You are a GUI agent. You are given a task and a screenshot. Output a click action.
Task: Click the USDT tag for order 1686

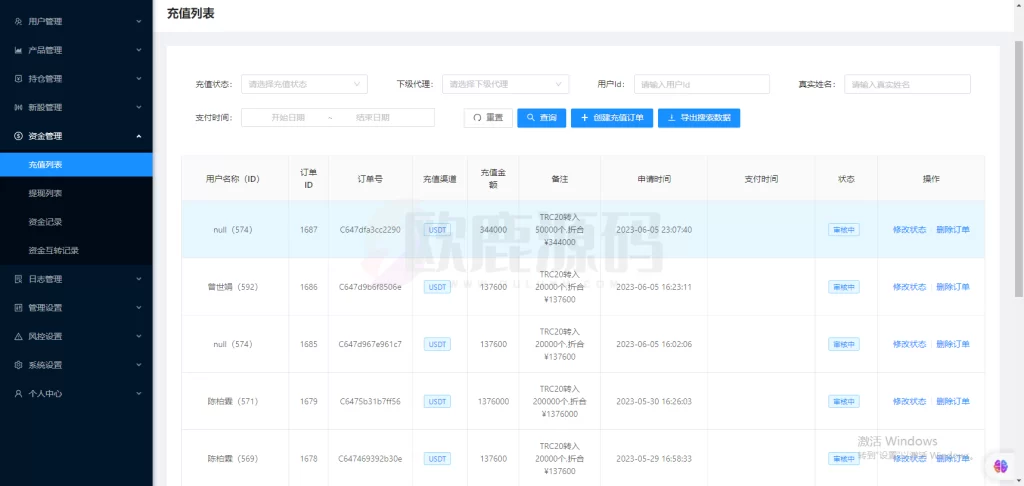[437, 287]
